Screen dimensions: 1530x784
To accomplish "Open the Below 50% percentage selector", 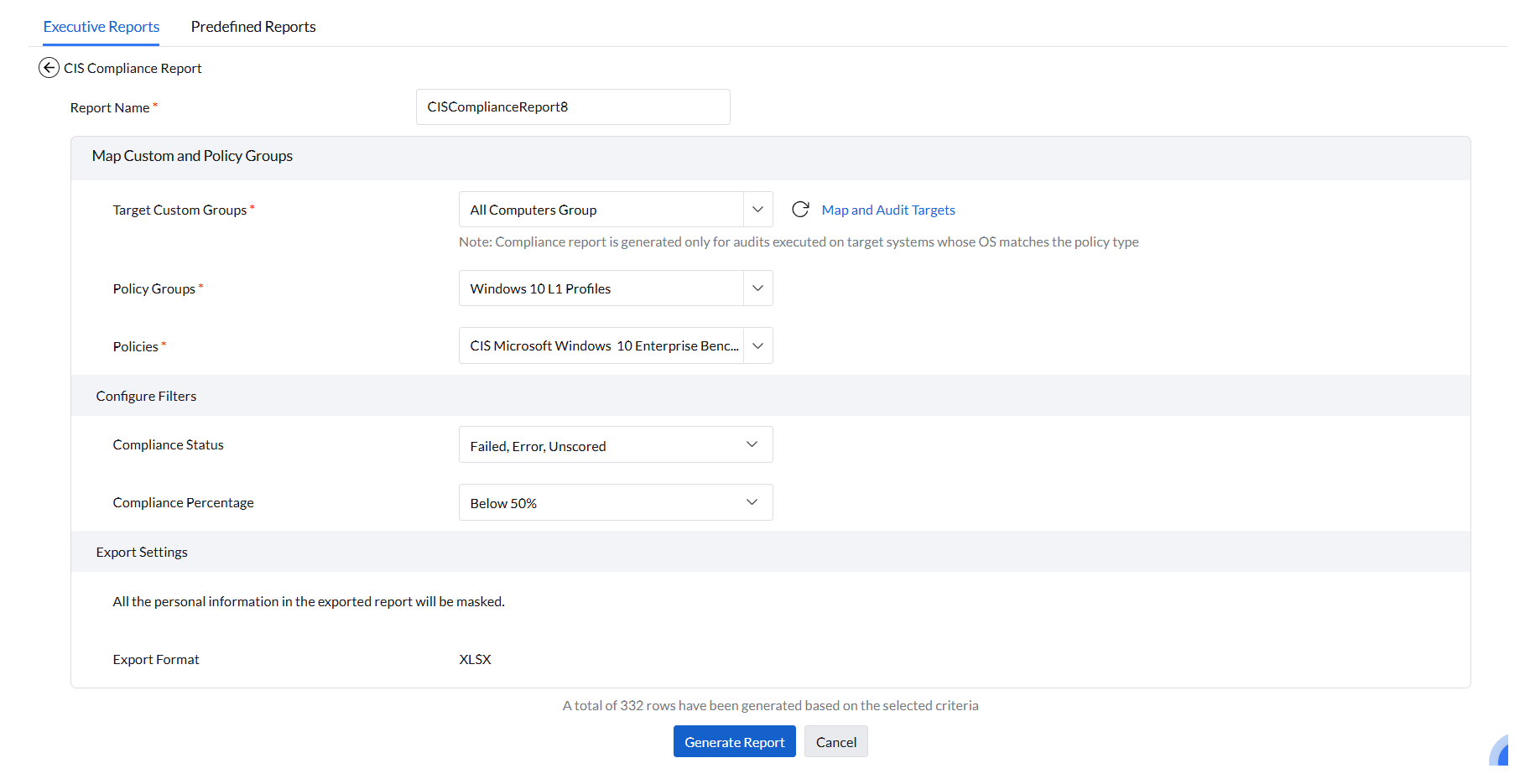I will point(601,503).
